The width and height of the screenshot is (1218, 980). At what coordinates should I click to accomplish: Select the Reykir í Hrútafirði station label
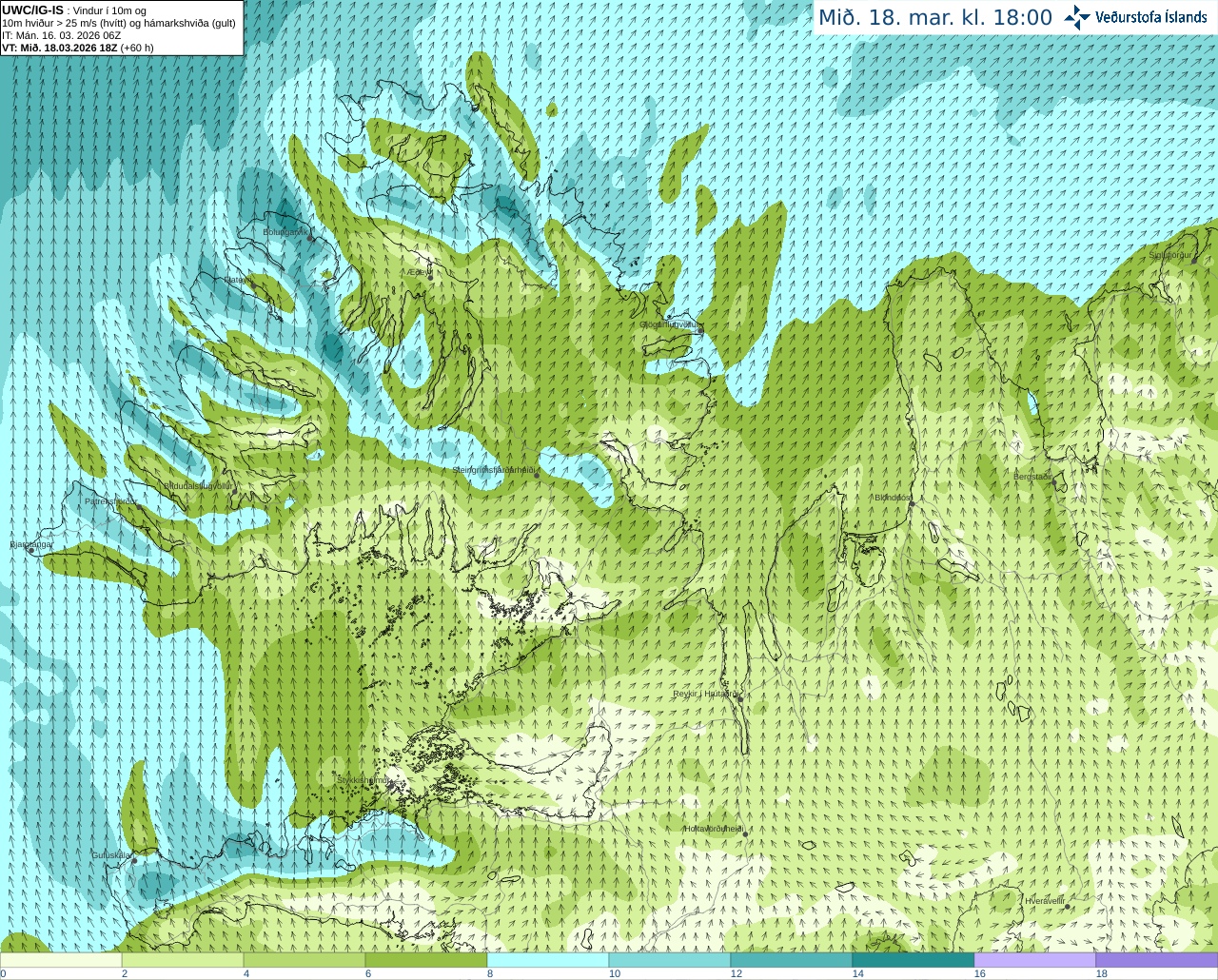pos(706,694)
